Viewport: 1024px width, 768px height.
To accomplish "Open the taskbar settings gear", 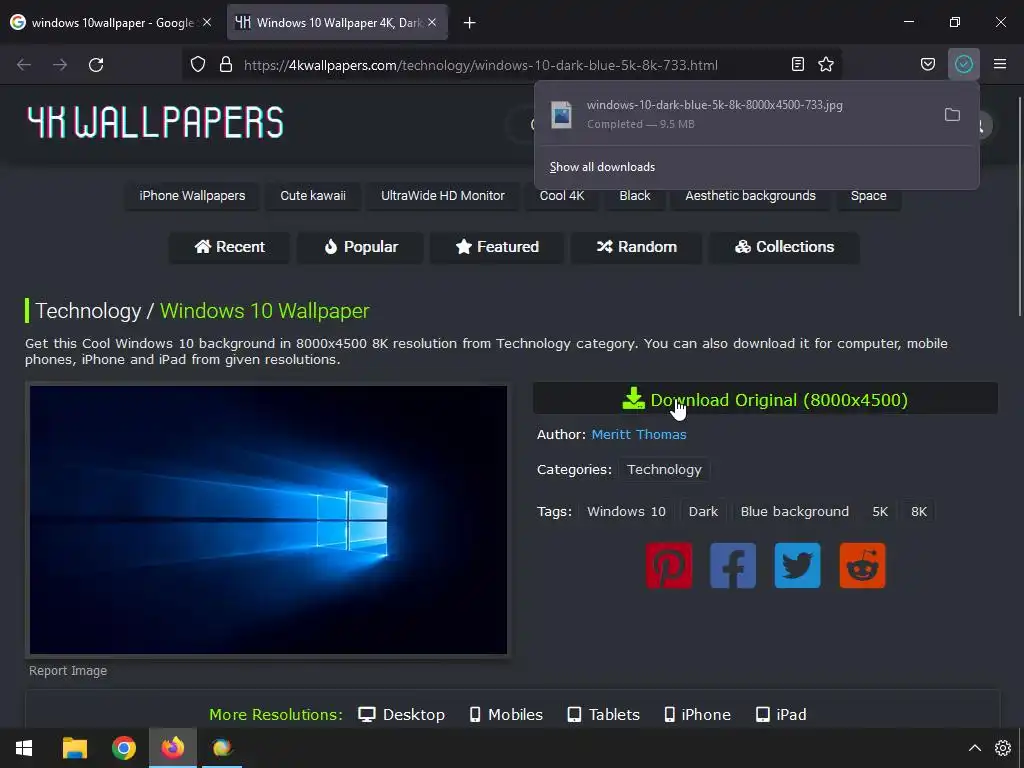I will click(x=1003, y=748).
